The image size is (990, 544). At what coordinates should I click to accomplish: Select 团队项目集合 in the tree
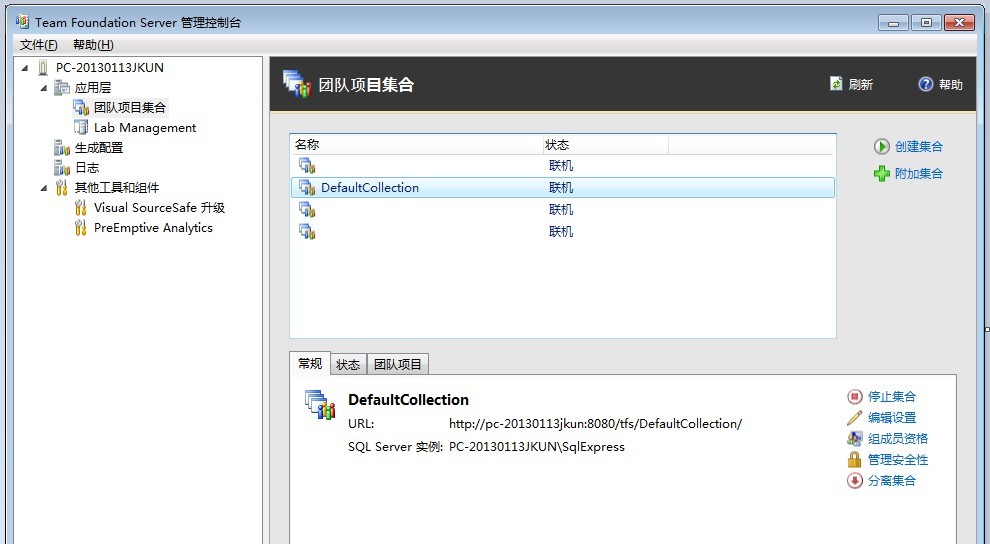coord(130,107)
